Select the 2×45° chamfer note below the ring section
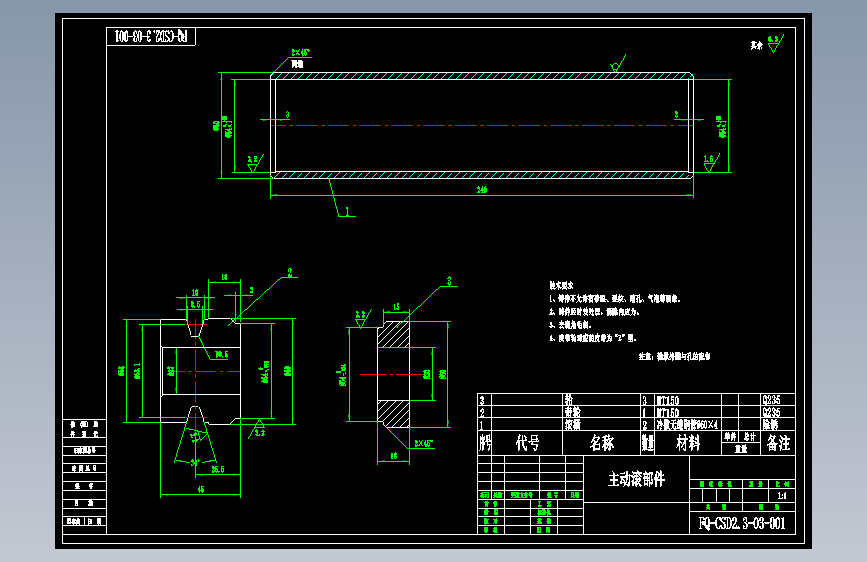Screen dimensions: 867x562 tap(424, 444)
